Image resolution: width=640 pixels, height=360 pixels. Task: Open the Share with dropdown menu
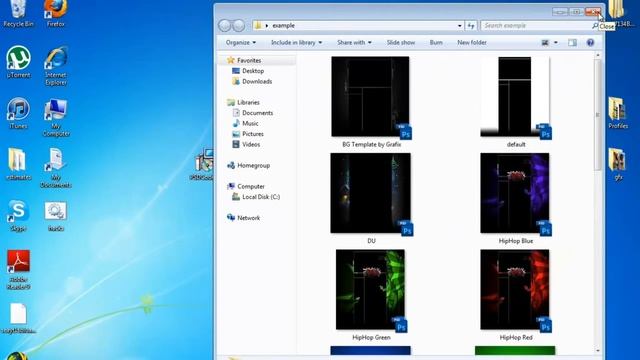click(354, 42)
